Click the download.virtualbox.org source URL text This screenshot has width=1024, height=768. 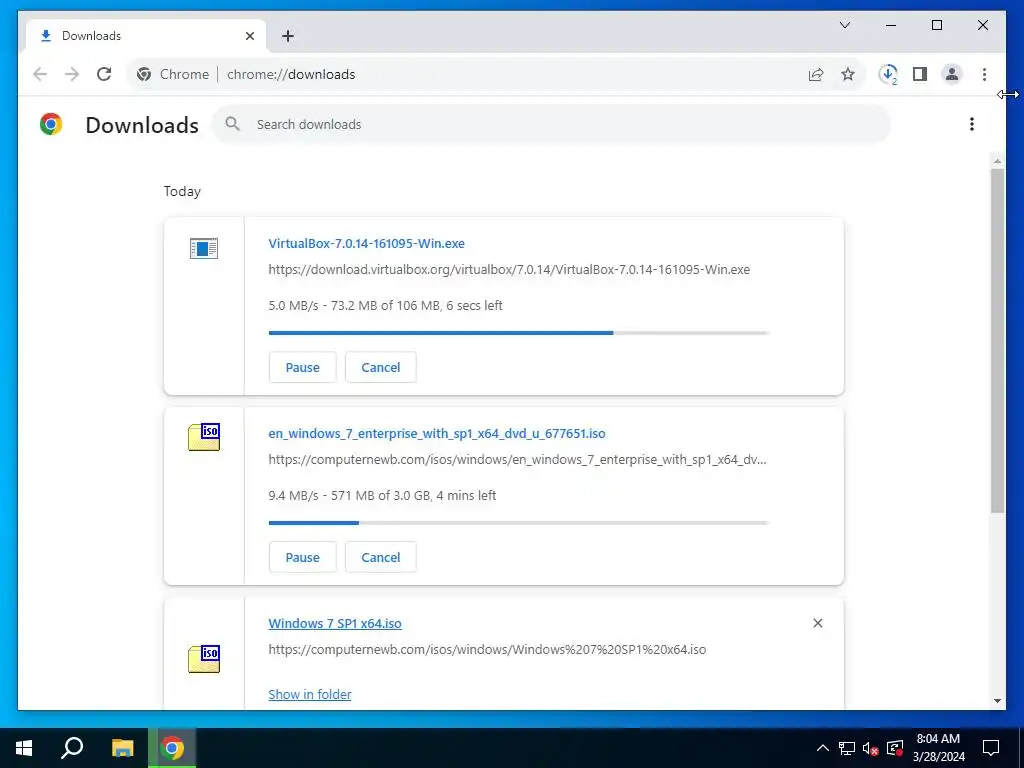coord(509,270)
